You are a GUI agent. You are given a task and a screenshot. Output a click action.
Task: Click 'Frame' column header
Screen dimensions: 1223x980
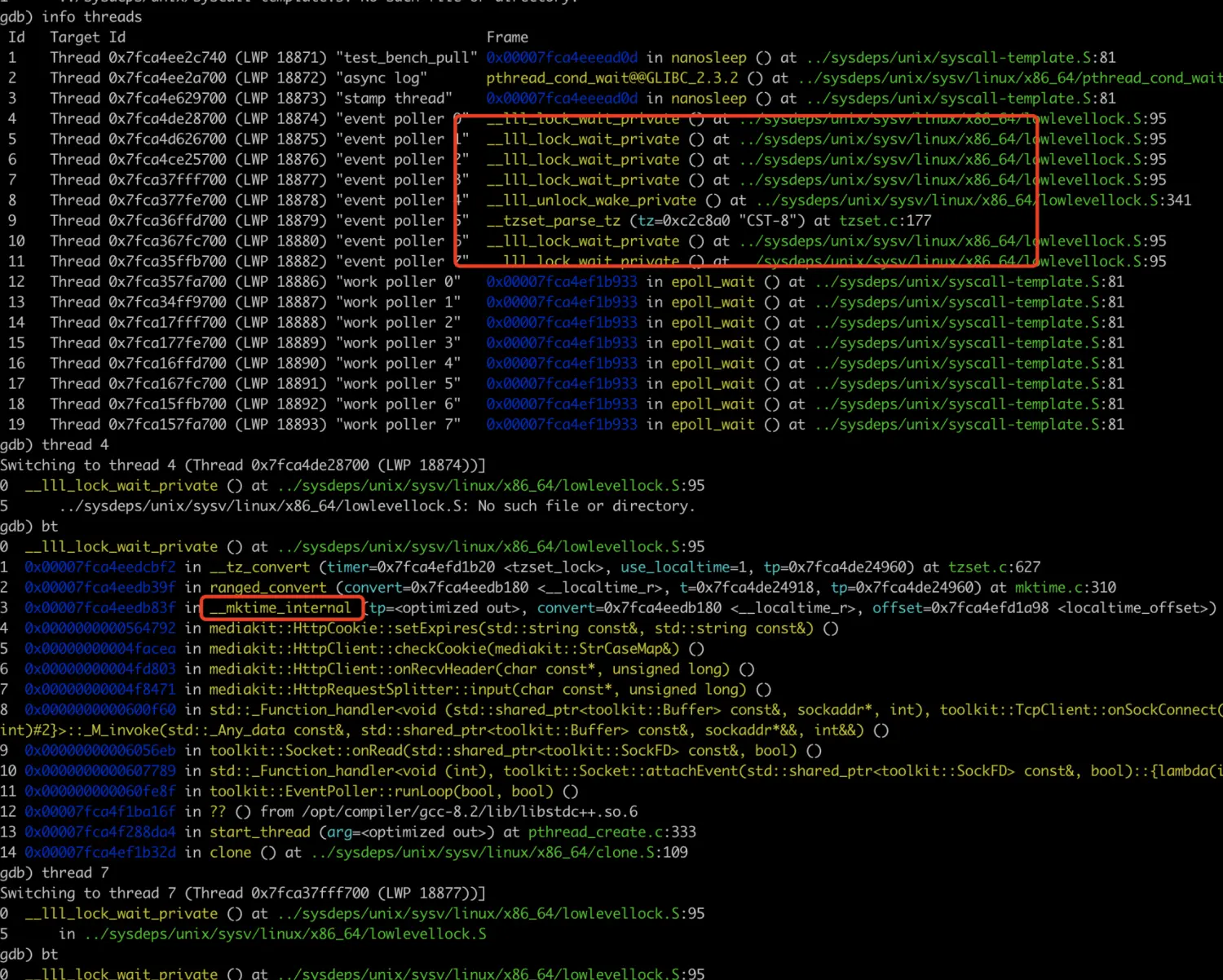[507, 37]
